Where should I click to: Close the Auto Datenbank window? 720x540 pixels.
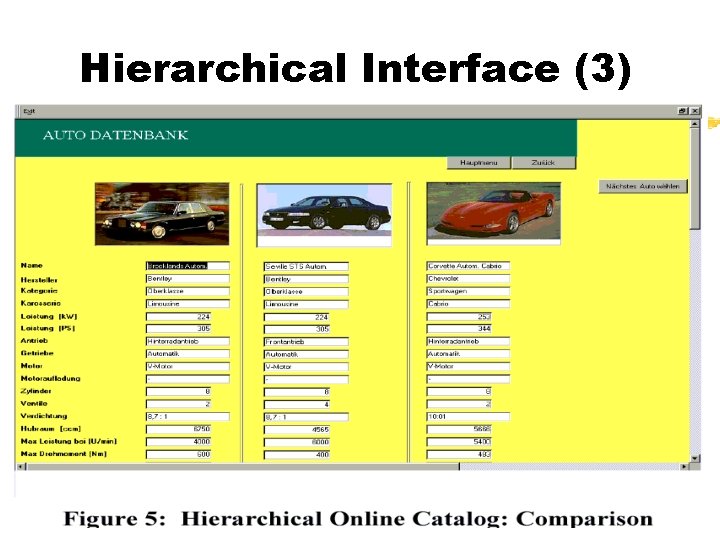tap(695, 111)
